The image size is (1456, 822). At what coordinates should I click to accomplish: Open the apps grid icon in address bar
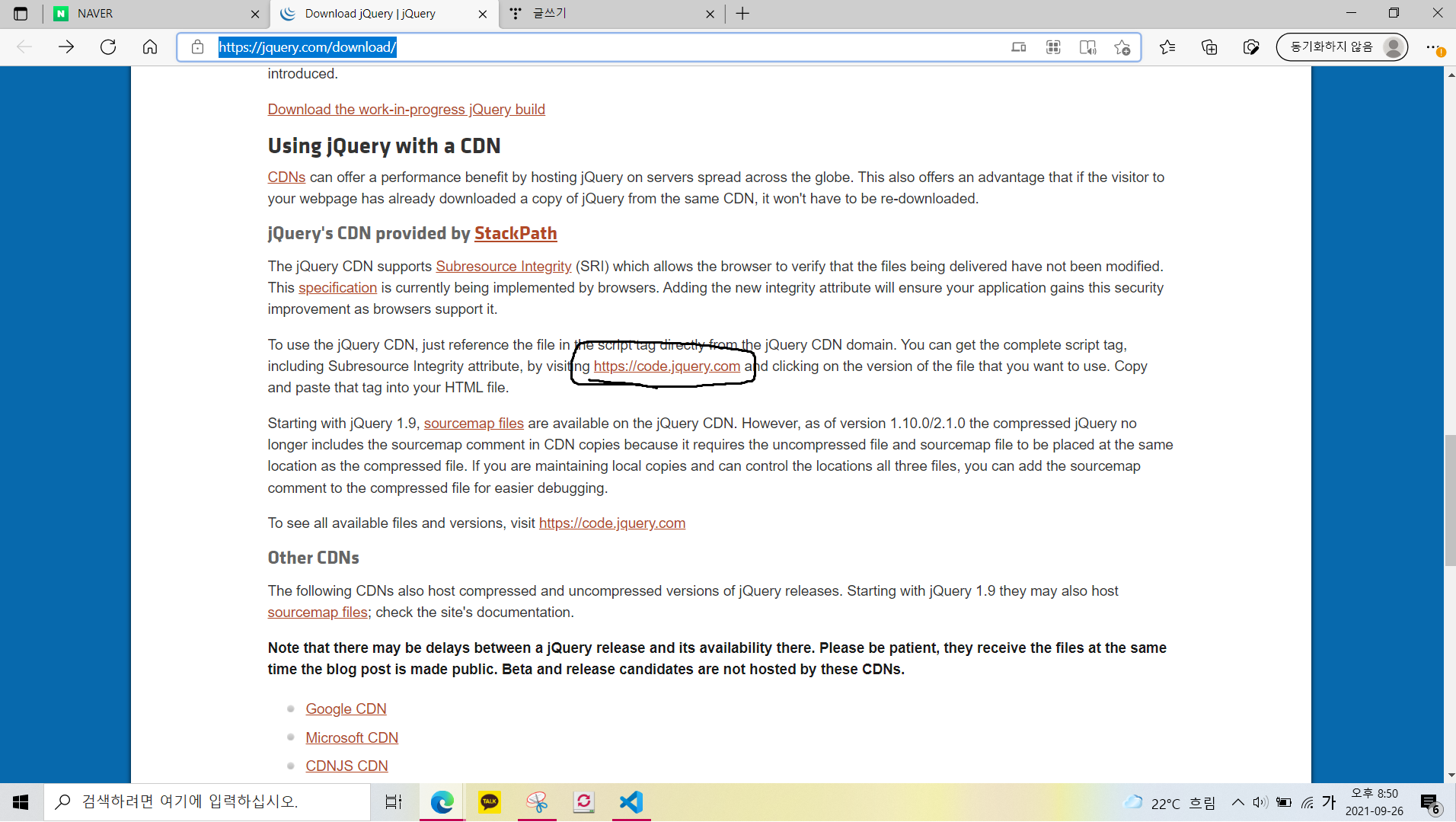[x=1053, y=47]
